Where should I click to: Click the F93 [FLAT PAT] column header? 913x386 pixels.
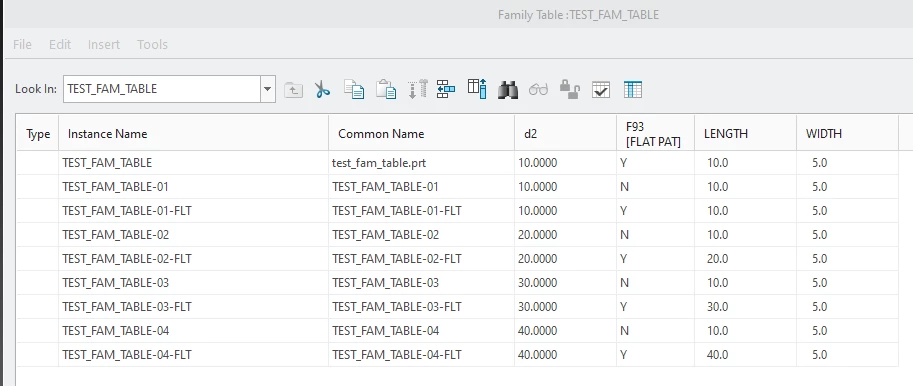pyautogui.click(x=656, y=134)
